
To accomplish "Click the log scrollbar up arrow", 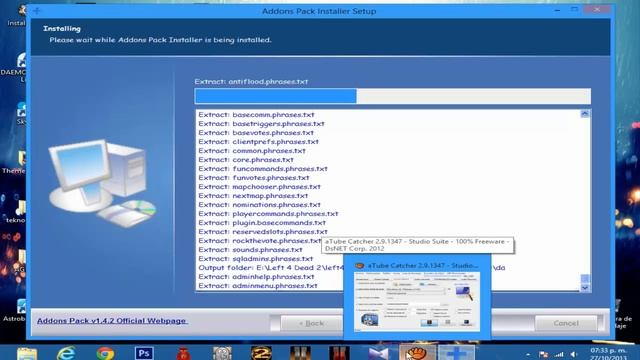I will pyautogui.click(x=585, y=114).
